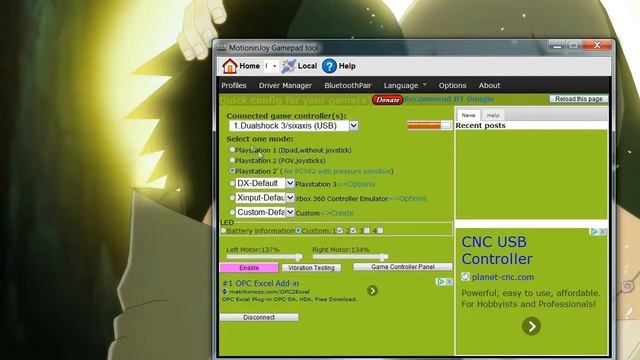
Task: Select Playstation 1 Dpad mode
Action: [x=232, y=150]
